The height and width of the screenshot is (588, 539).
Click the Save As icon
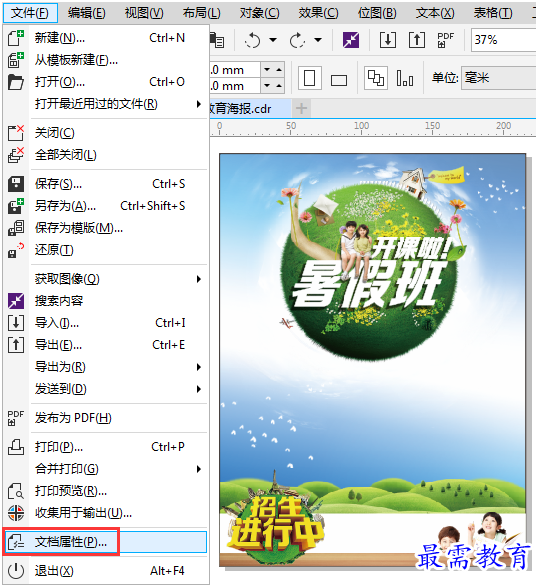pyautogui.click(x=16, y=206)
